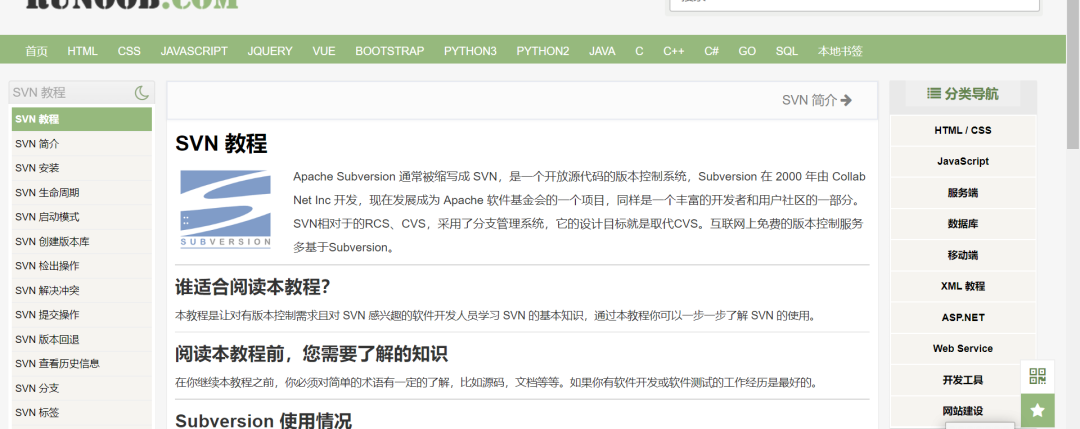Image resolution: width=1080 pixels, height=429 pixels.
Task: Open PYTHON2 in the navigation bar
Action: point(543,51)
